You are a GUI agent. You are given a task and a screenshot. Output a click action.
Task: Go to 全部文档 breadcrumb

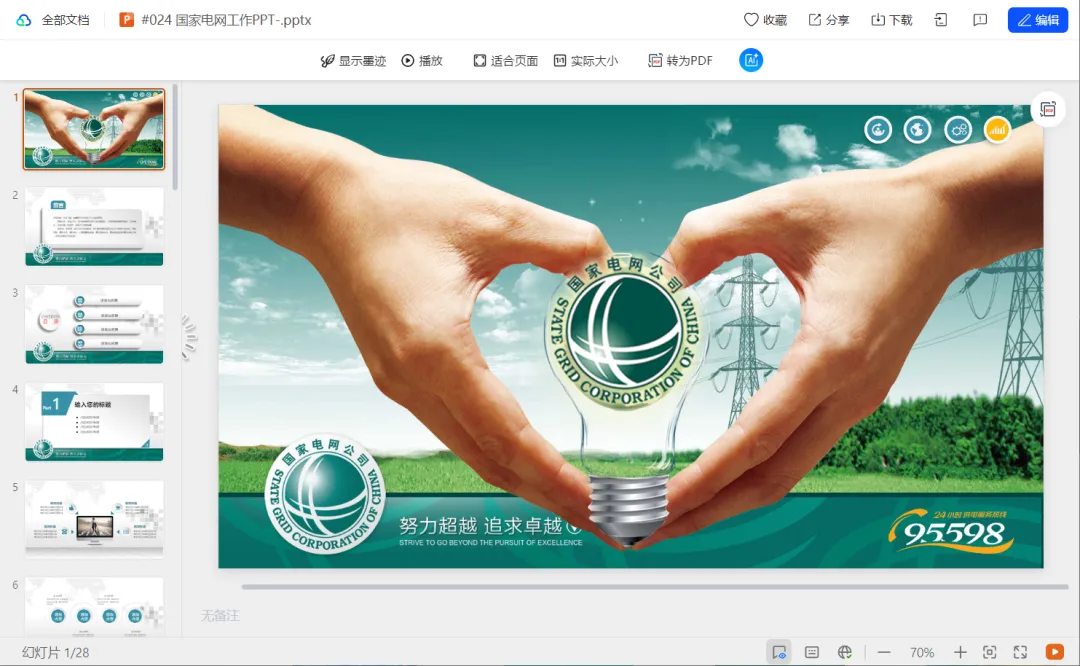(x=65, y=20)
